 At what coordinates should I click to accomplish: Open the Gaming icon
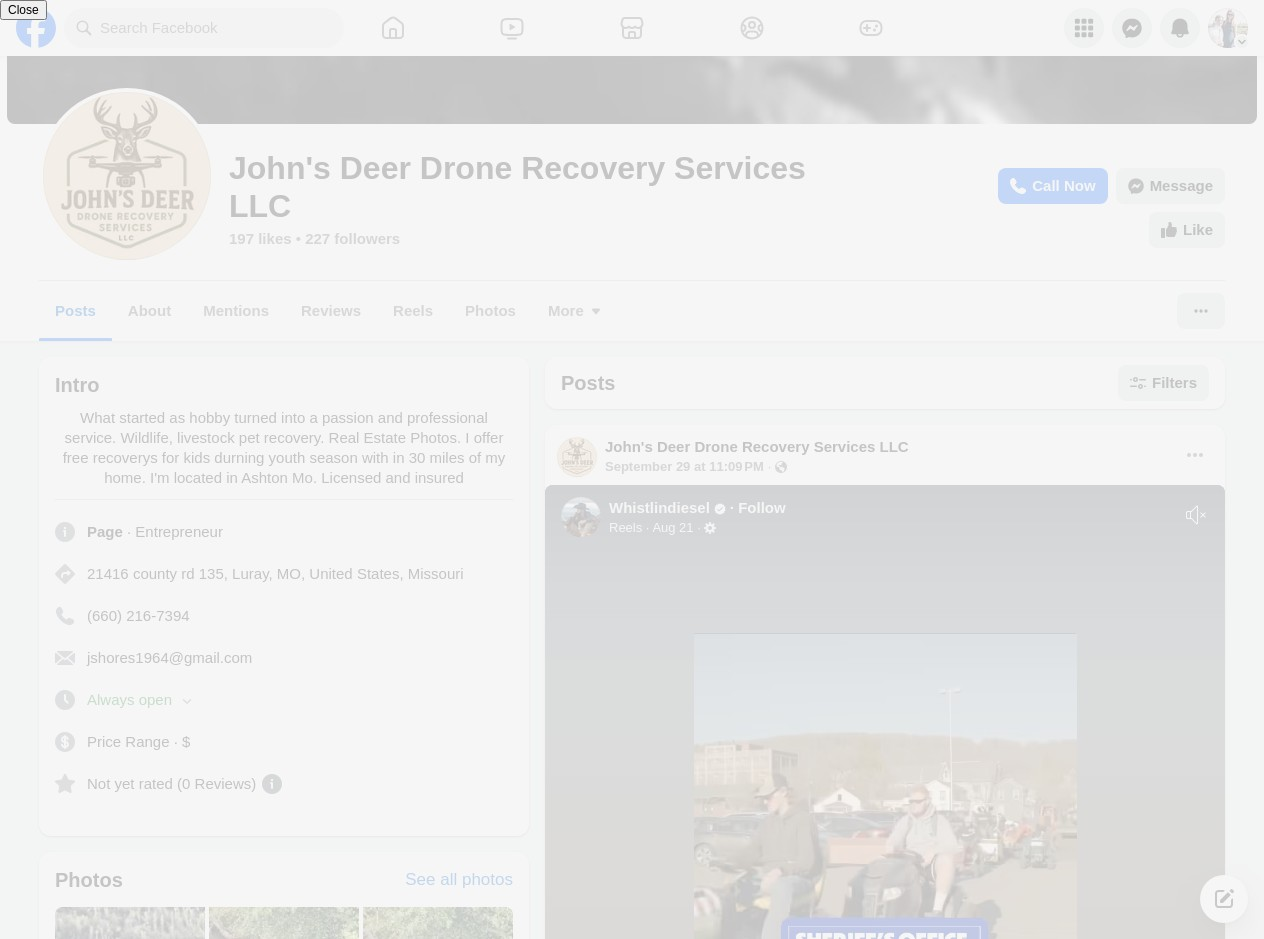tap(871, 27)
